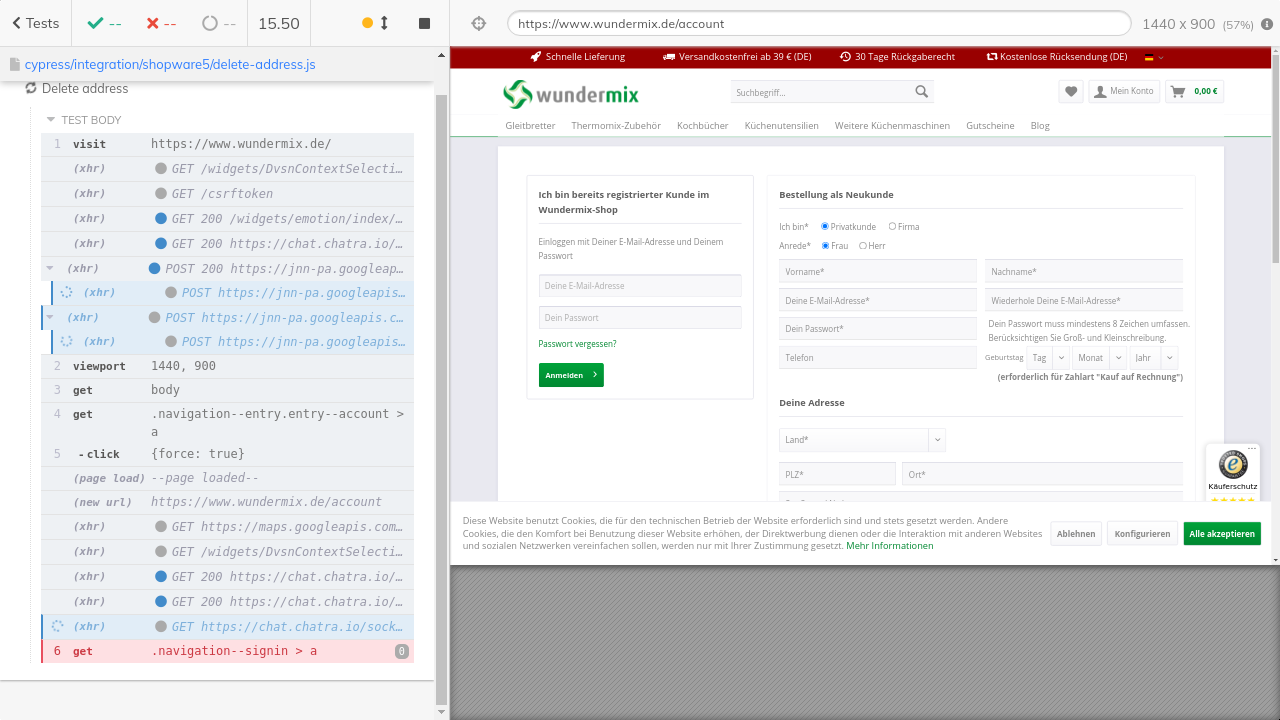Click the Trusted Shops Käuferschutz badge

pos(1232,472)
